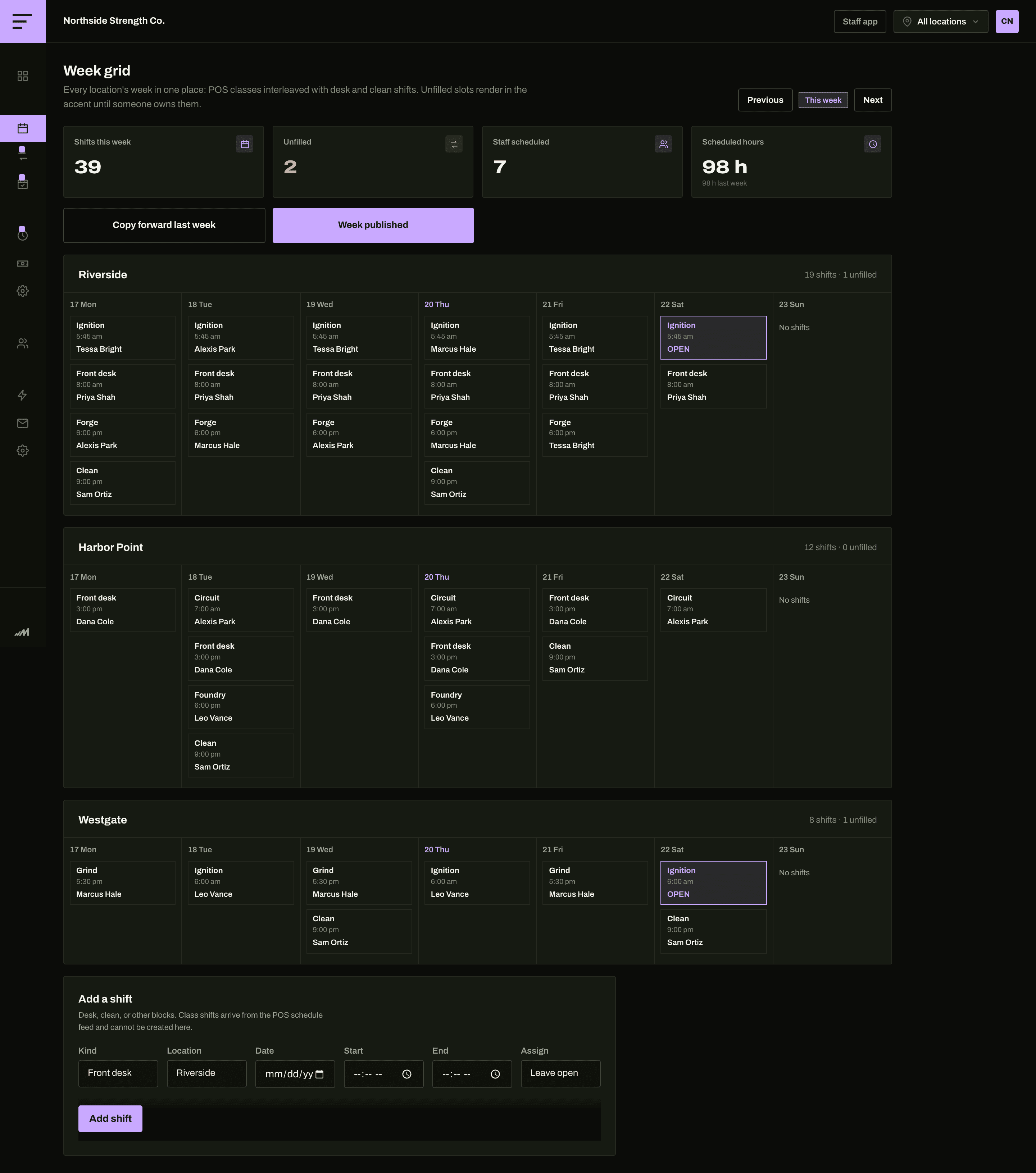The height and width of the screenshot is (1173, 1036).
Task: Select the active calendar icon in sidebar
Action: pos(22,128)
